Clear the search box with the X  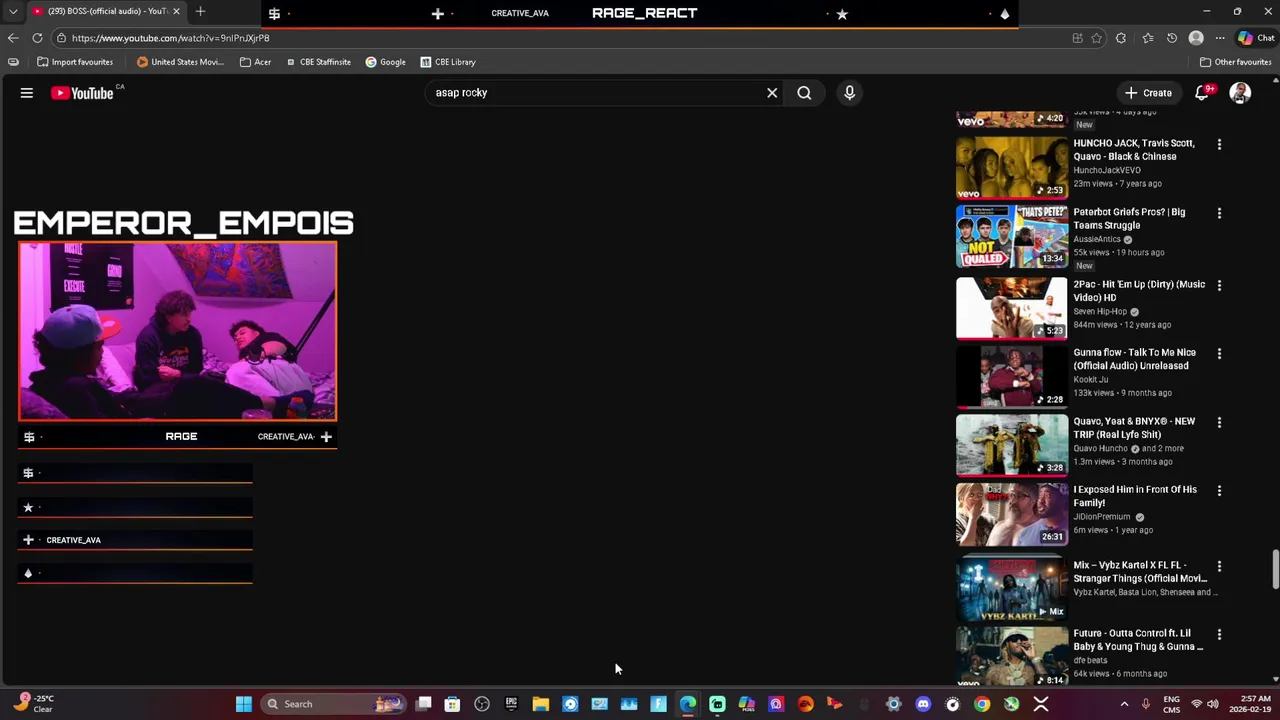772,93
